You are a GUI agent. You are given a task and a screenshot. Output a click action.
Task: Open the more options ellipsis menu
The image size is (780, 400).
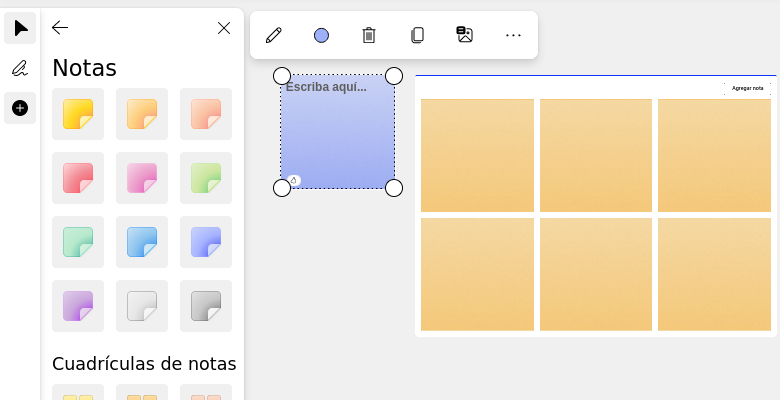pyautogui.click(x=513, y=35)
